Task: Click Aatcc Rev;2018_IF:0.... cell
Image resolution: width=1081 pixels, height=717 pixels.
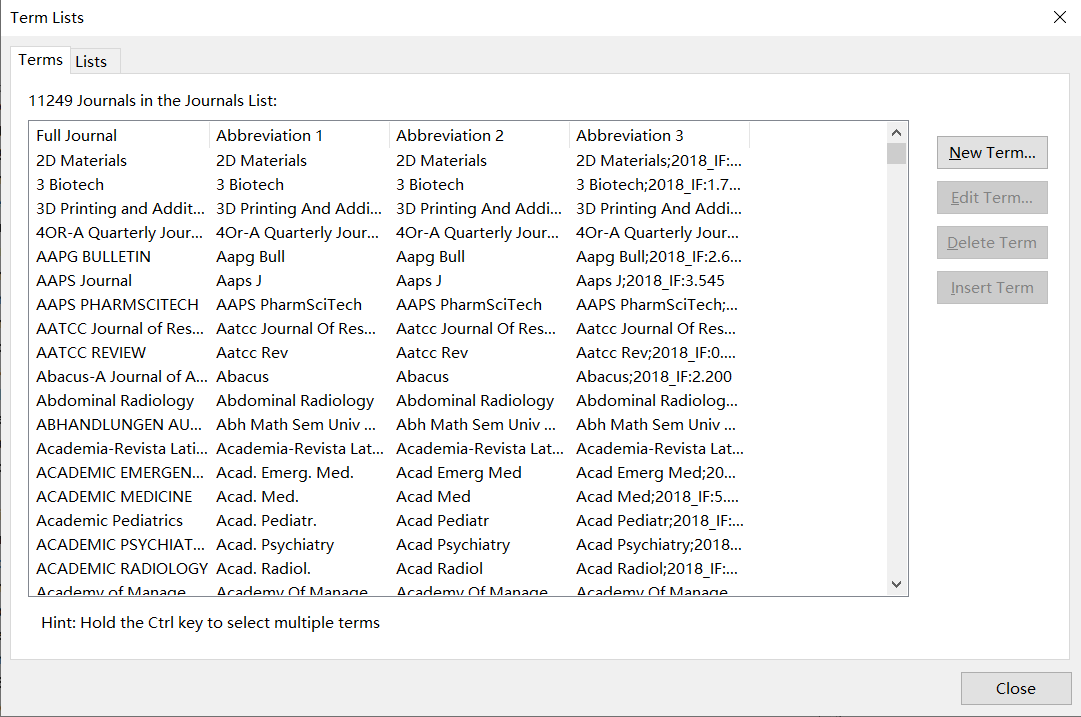Action: (656, 353)
